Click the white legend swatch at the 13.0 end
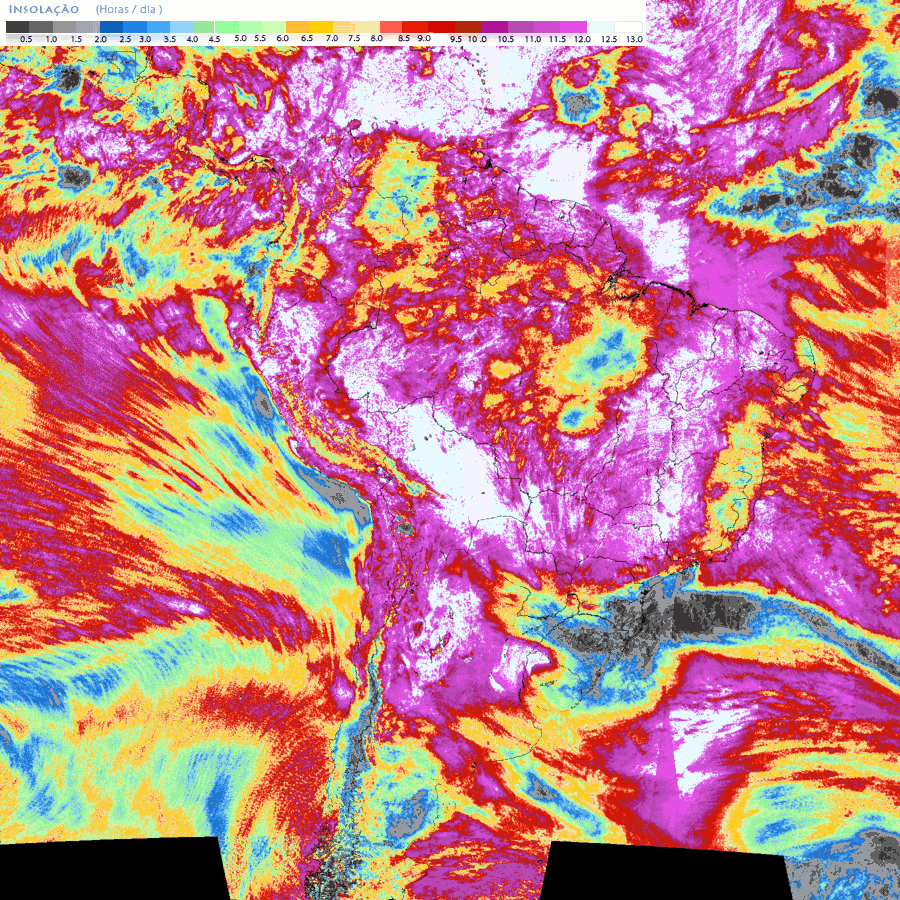The height and width of the screenshot is (900, 900). tap(629, 27)
